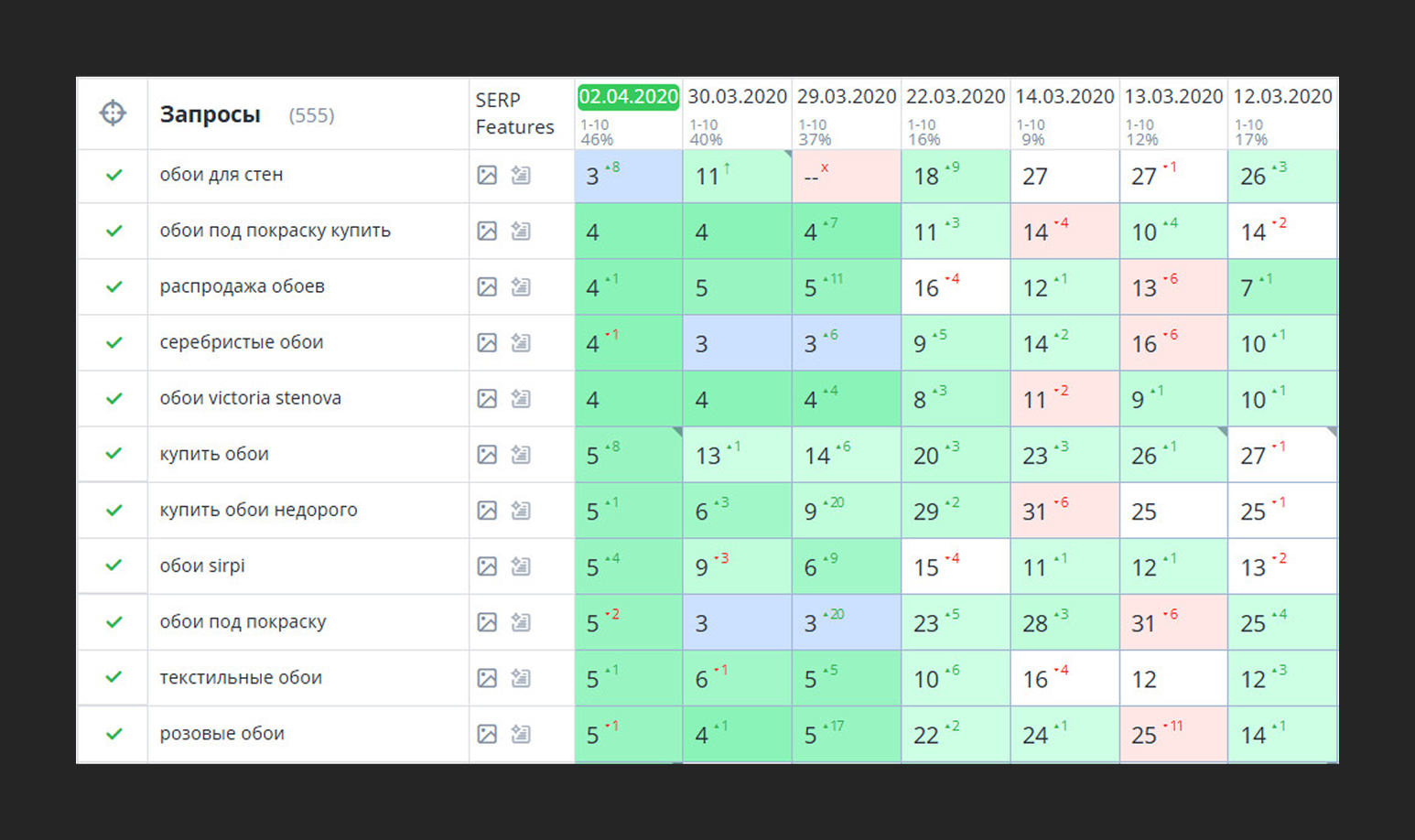Open image SERP icon for купить обои недорого

[487, 510]
